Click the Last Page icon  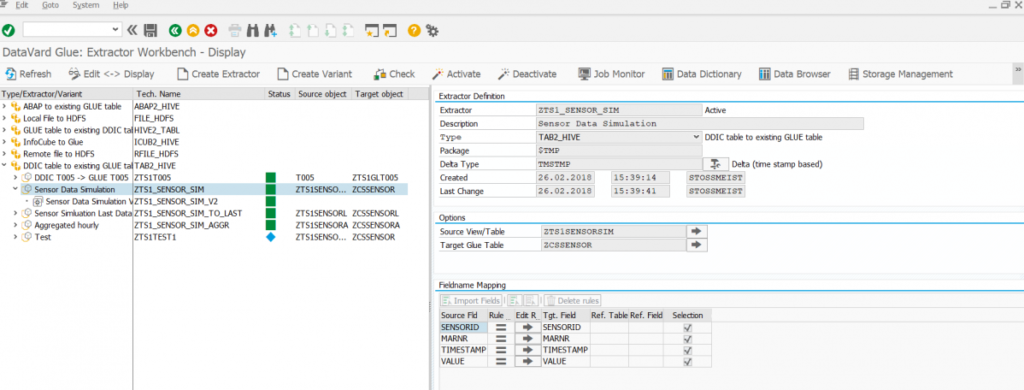[347, 30]
